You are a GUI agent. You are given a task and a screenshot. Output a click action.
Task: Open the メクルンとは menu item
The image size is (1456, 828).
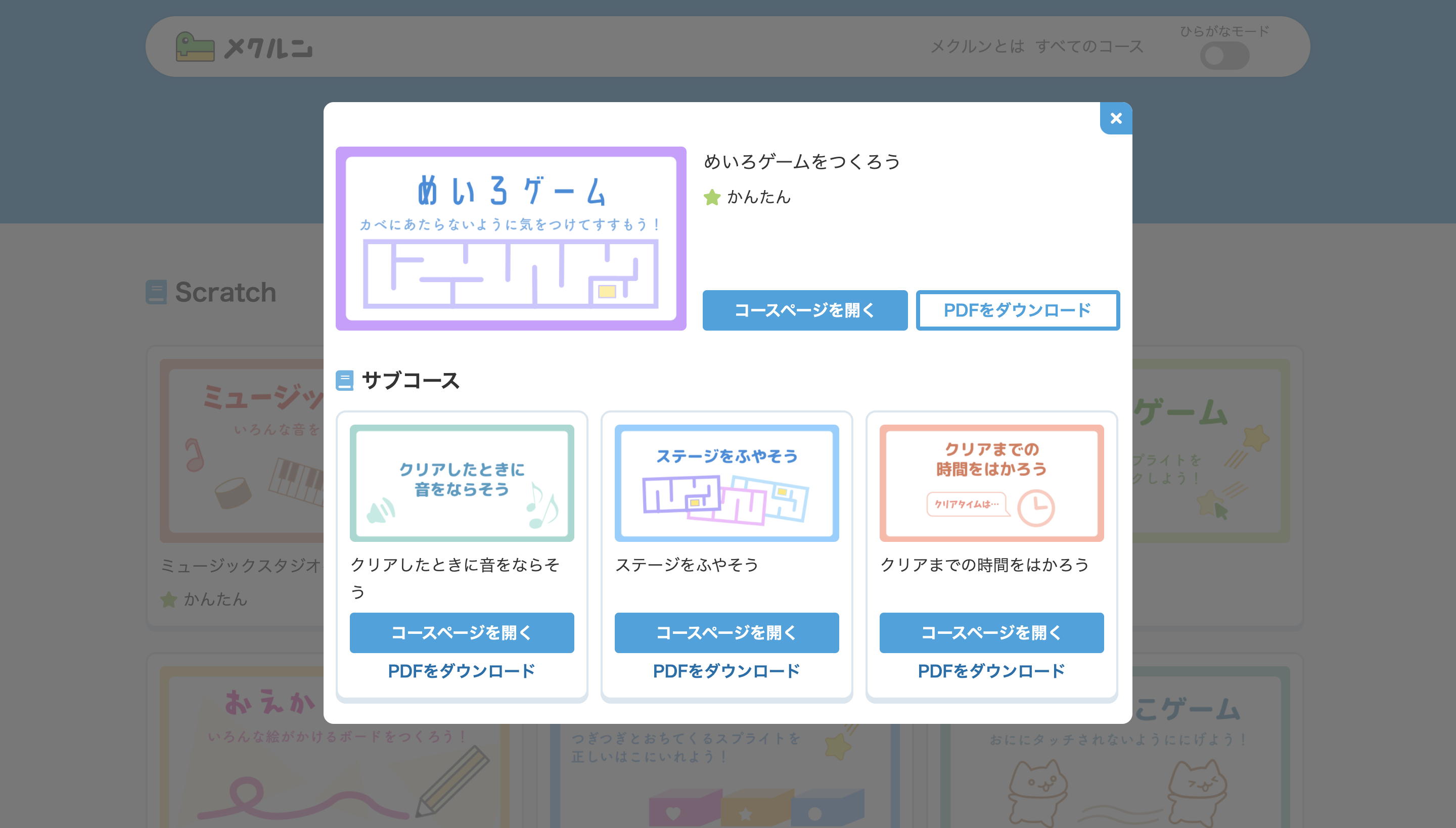tap(977, 47)
